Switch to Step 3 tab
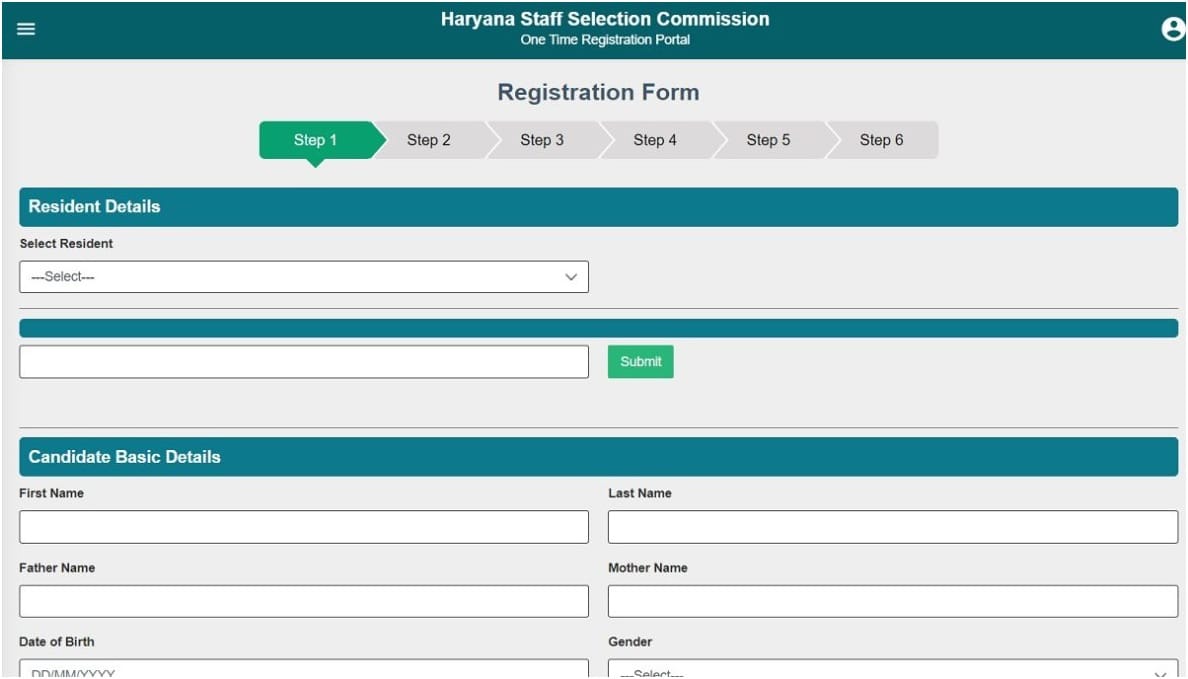This screenshot has width=1188, height=679. 542,140
